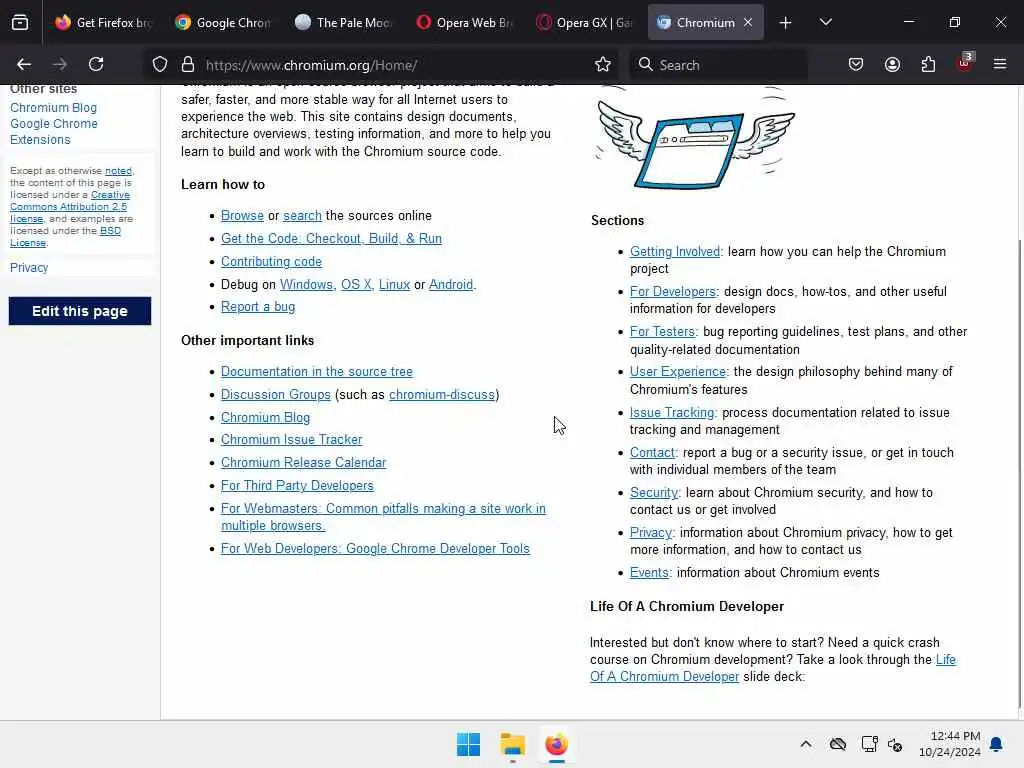Open the Debug on Android link
Image resolution: width=1024 pixels, height=768 pixels.
[451, 285]
